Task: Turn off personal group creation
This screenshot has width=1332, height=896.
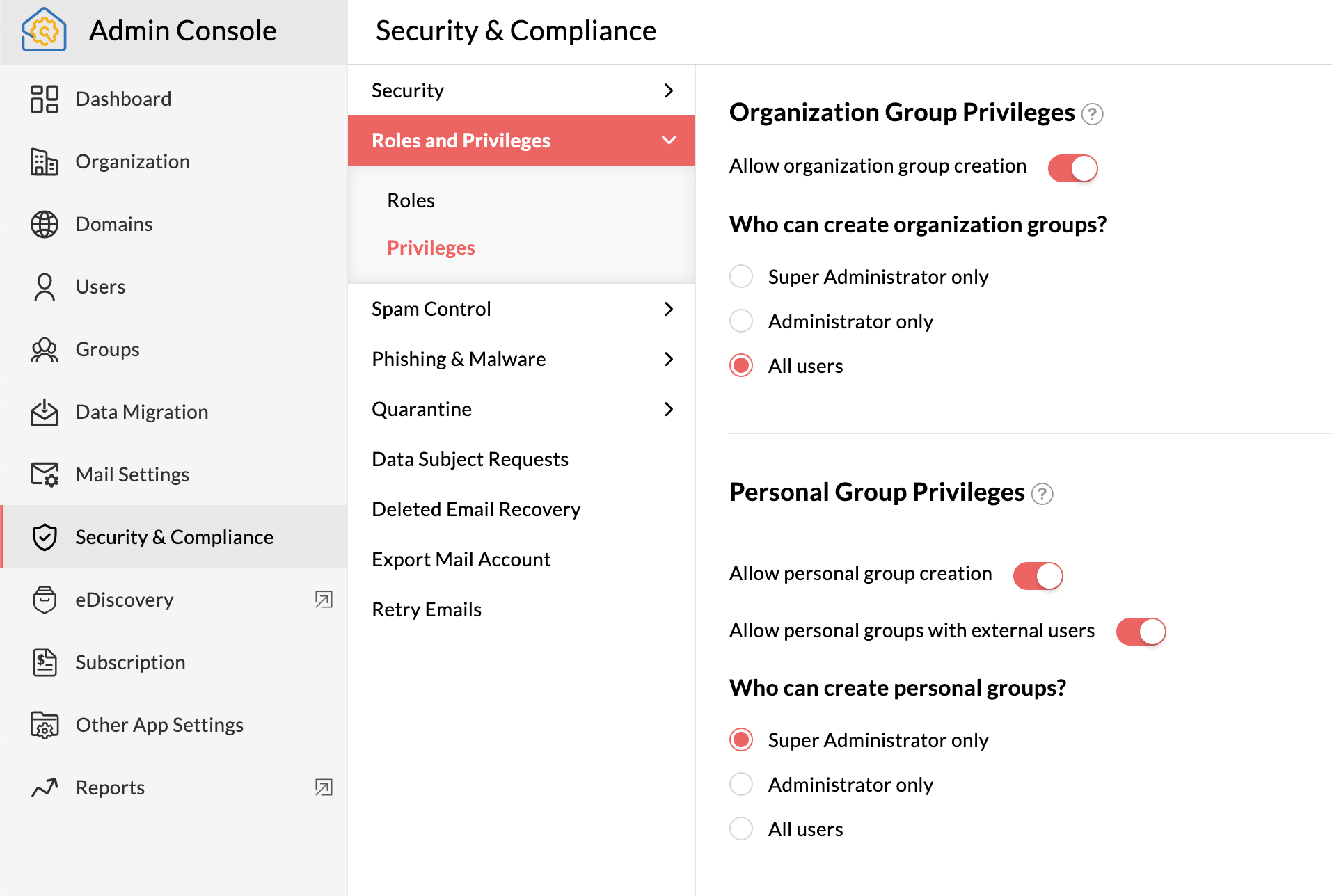Action: pyautogui.click(x=1038, y=575)
